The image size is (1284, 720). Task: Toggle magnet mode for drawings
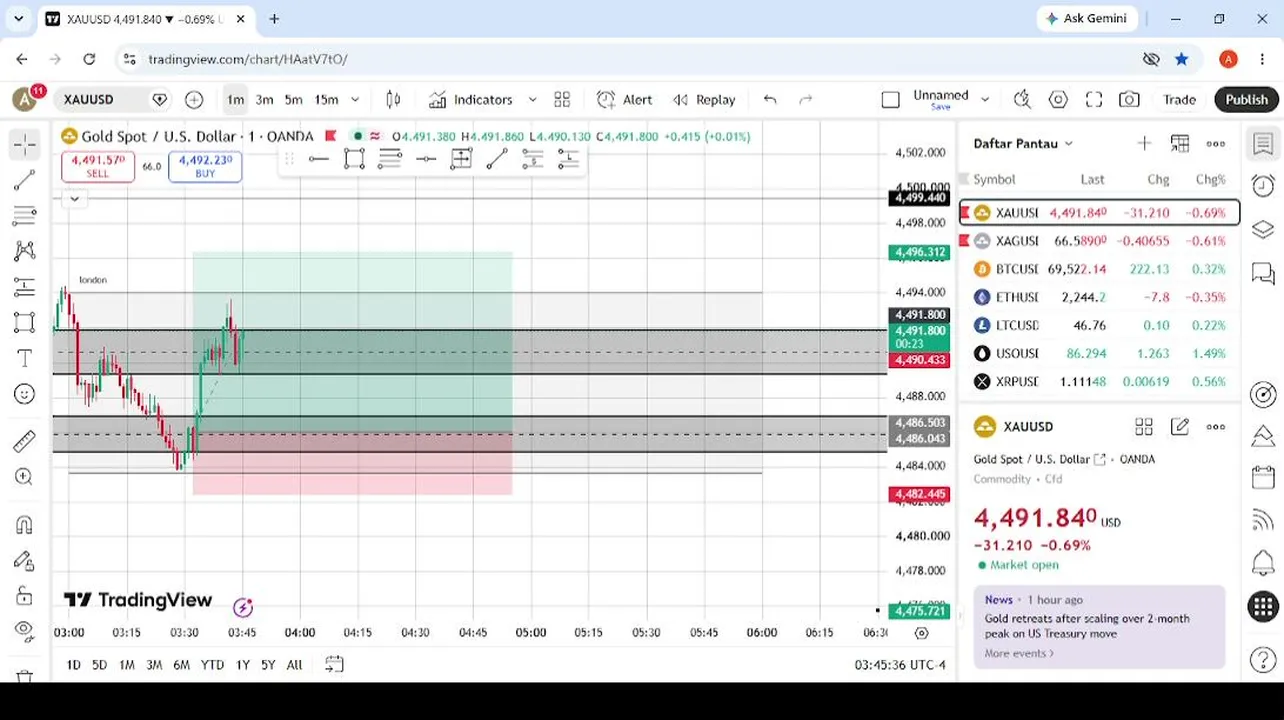25,525
